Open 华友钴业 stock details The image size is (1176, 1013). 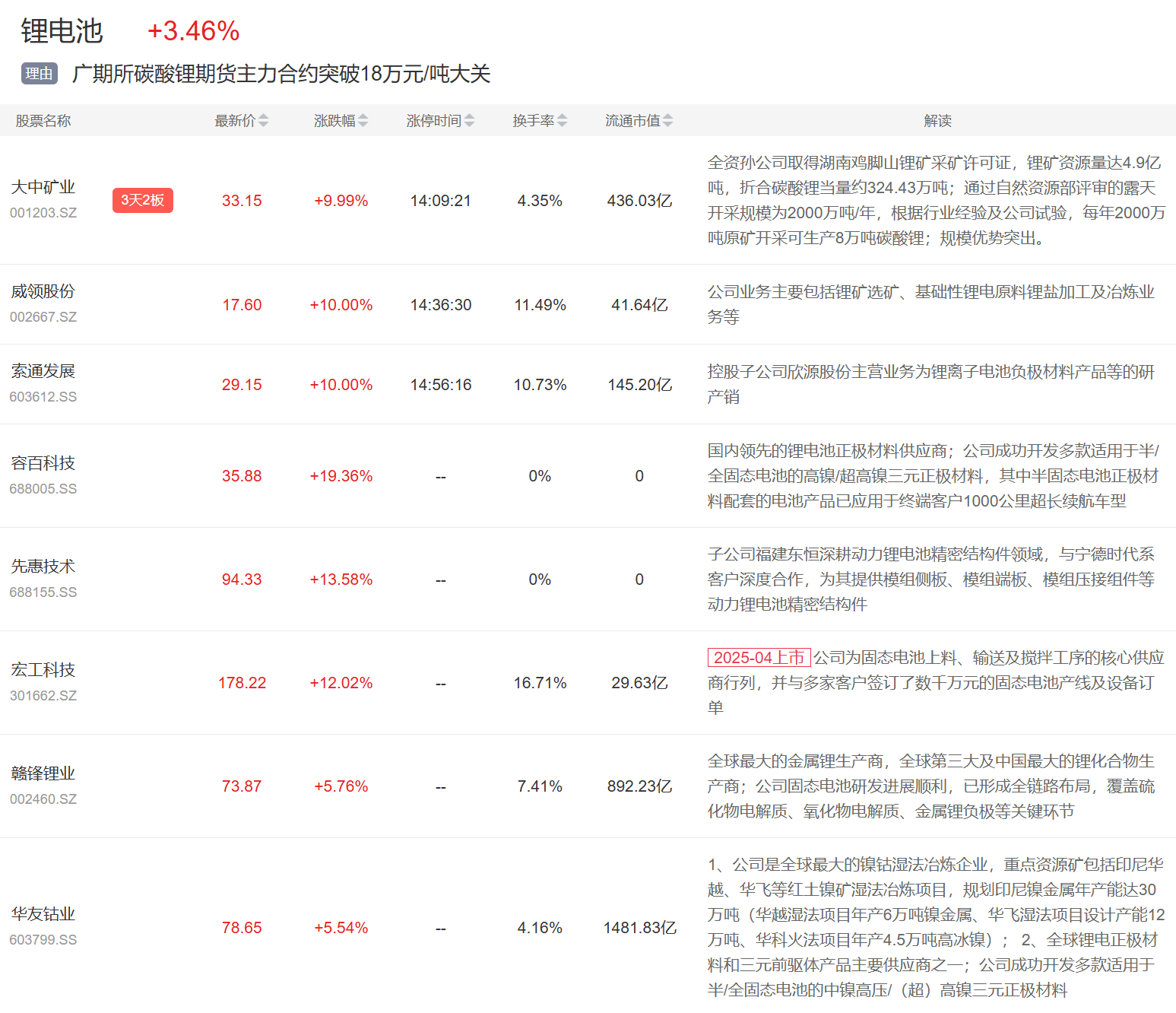[x=43, y=914]
